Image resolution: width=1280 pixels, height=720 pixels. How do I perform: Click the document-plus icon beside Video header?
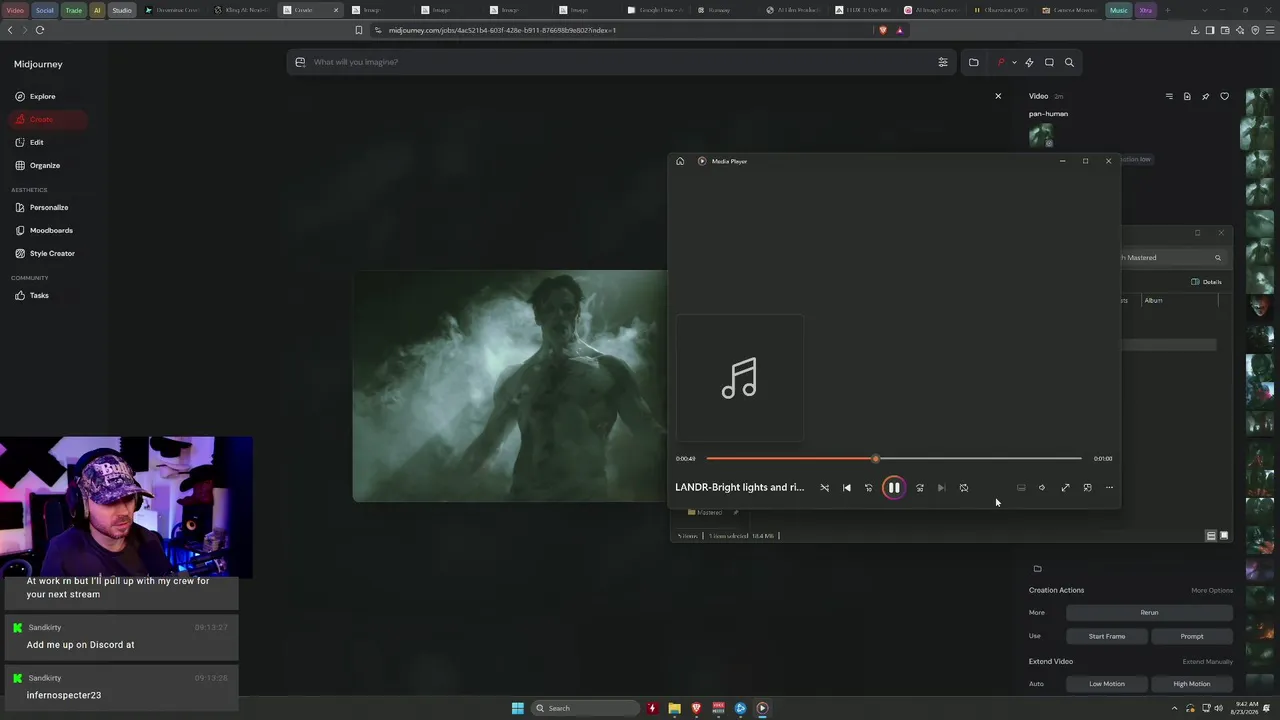1187,96
